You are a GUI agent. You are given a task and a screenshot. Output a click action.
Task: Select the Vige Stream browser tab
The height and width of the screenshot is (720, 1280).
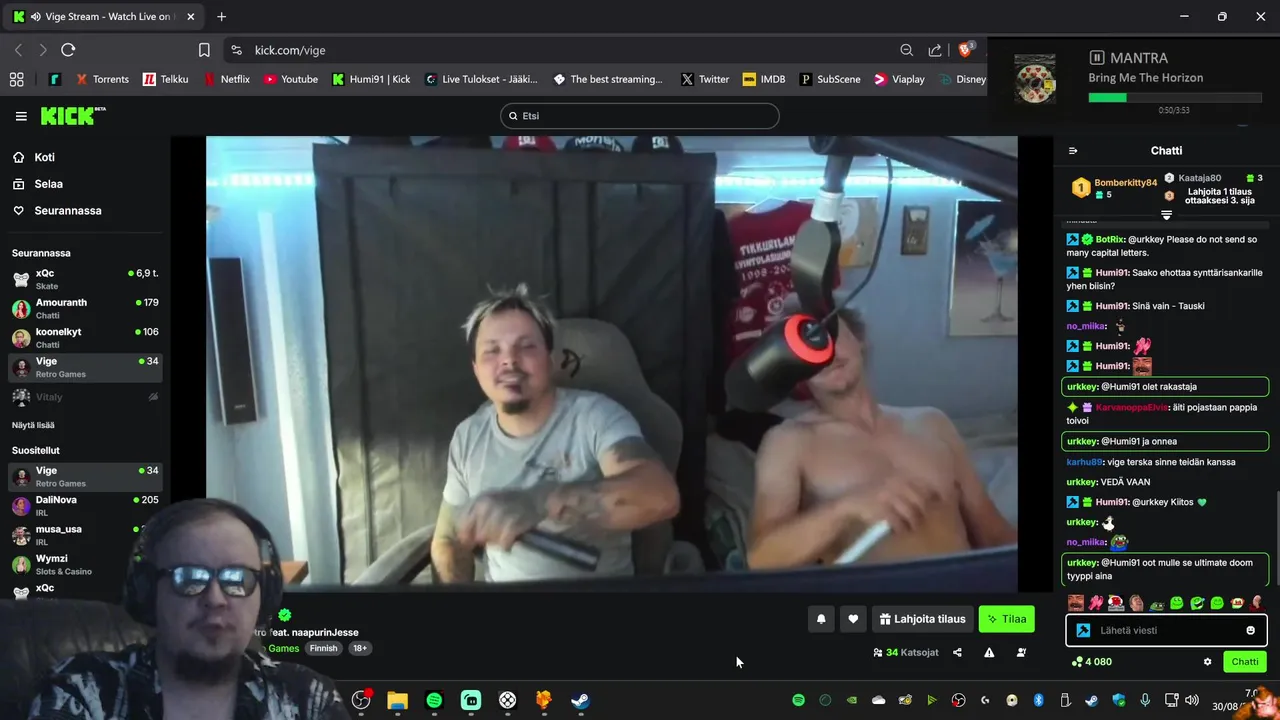point(104,17)
